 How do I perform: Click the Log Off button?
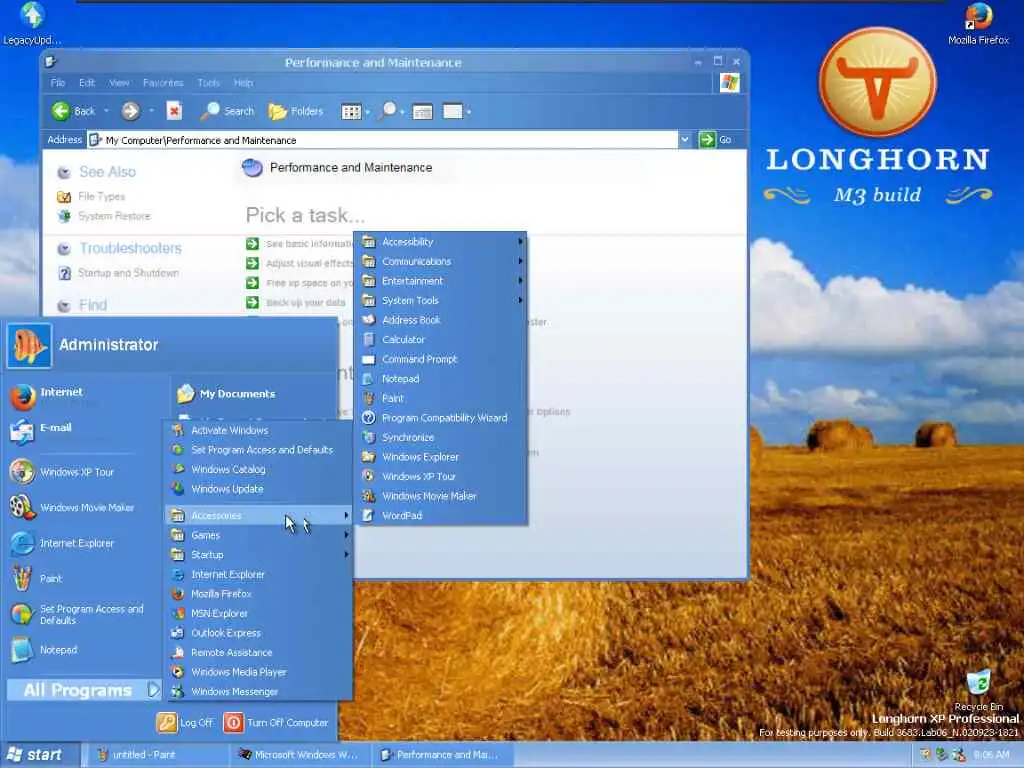185,723
